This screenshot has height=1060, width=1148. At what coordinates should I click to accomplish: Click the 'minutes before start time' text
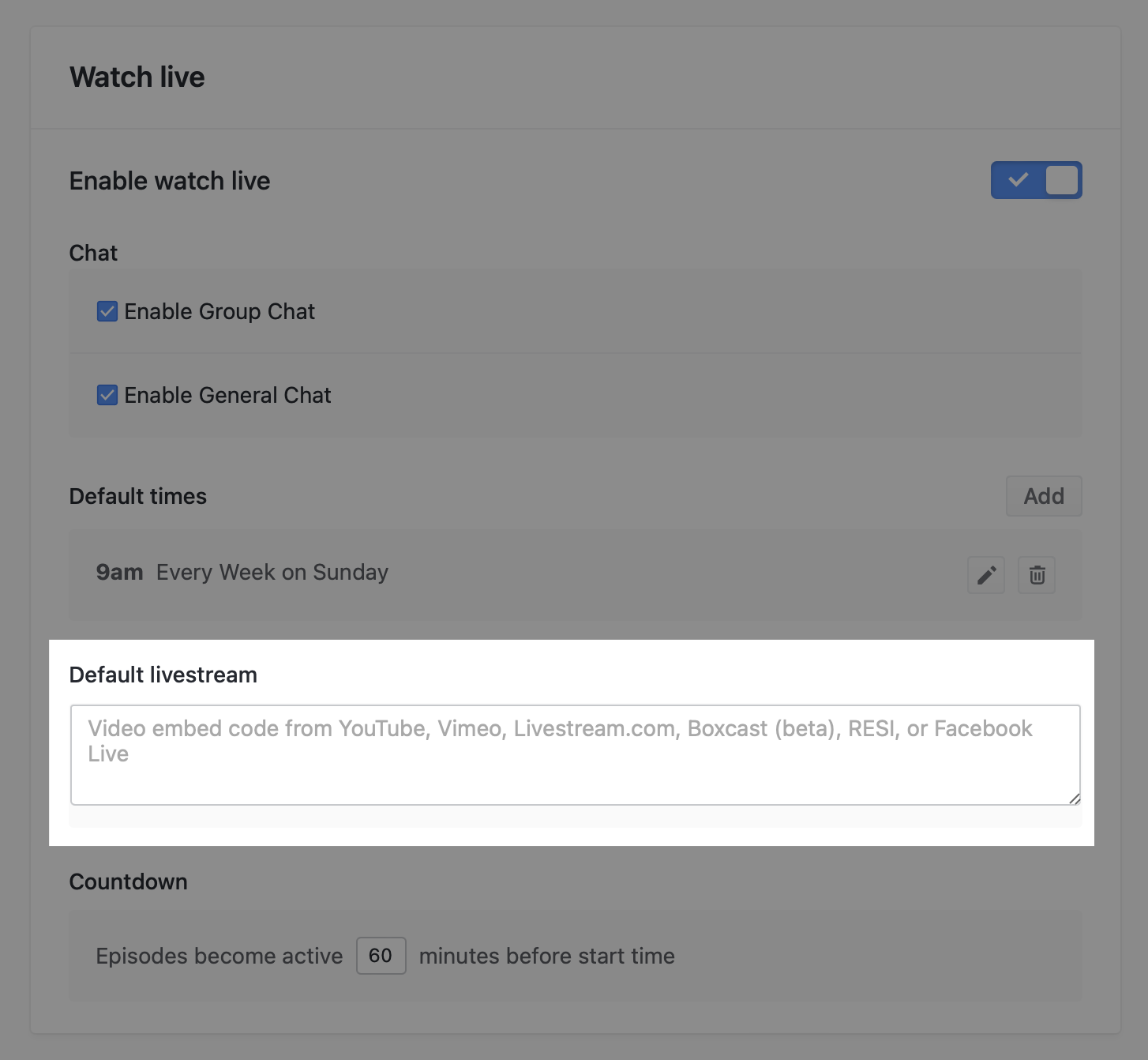click(546, 956)
